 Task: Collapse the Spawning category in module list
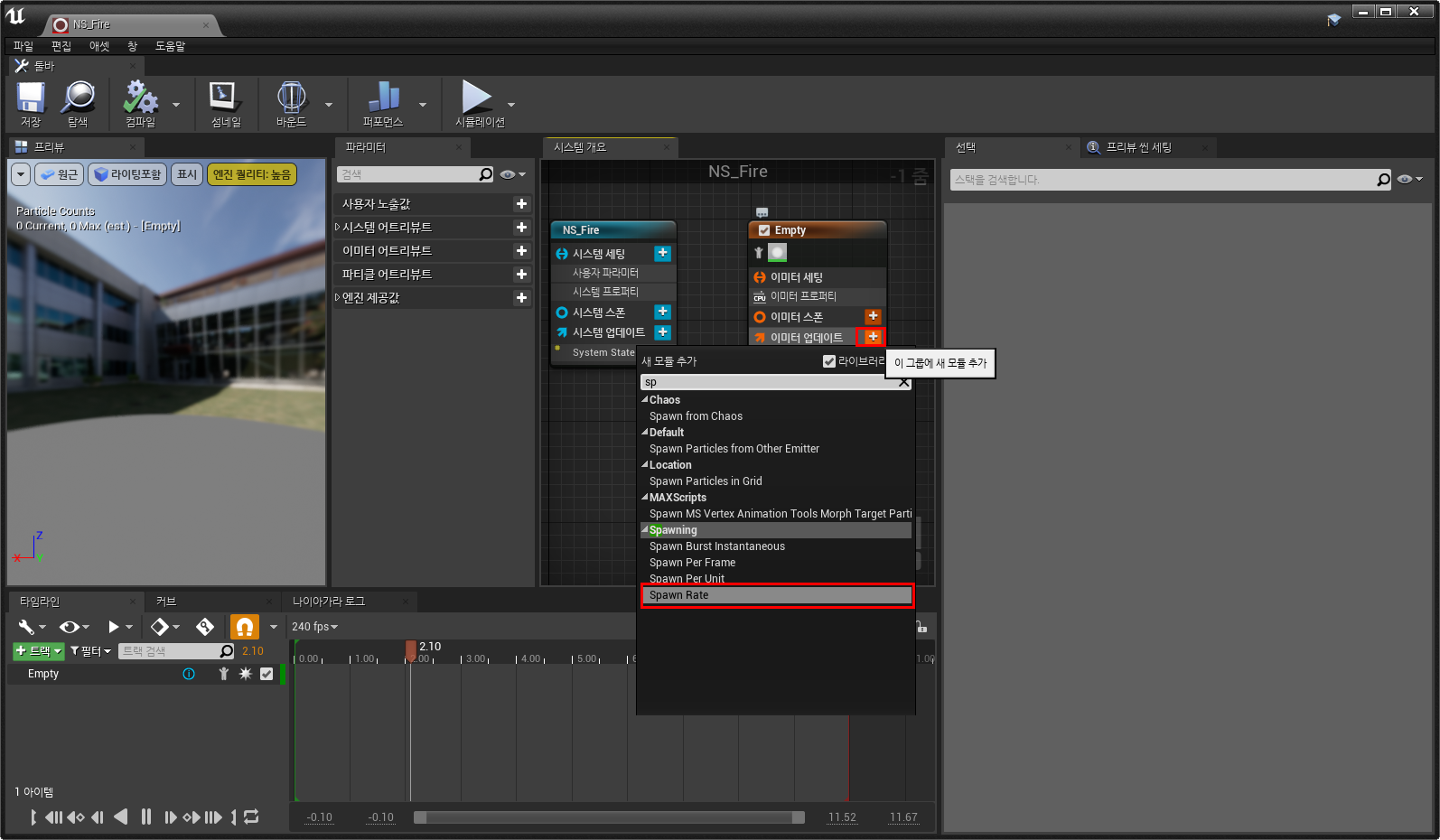click(645, 530)
